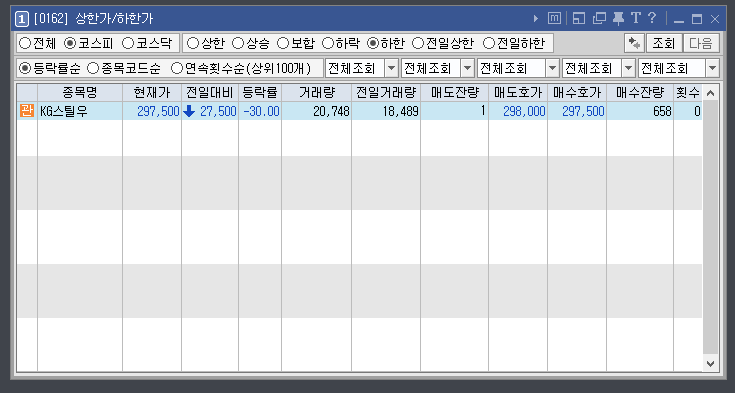735x393 pixels.
Task: Open the second 전체조회 dropdown
Action: (x=467, y=68)
